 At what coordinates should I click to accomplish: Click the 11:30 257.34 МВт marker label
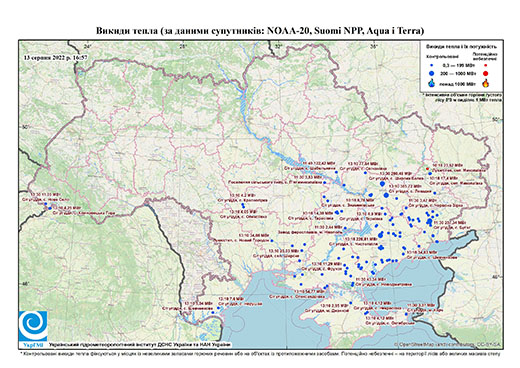(x=450, y=222)
